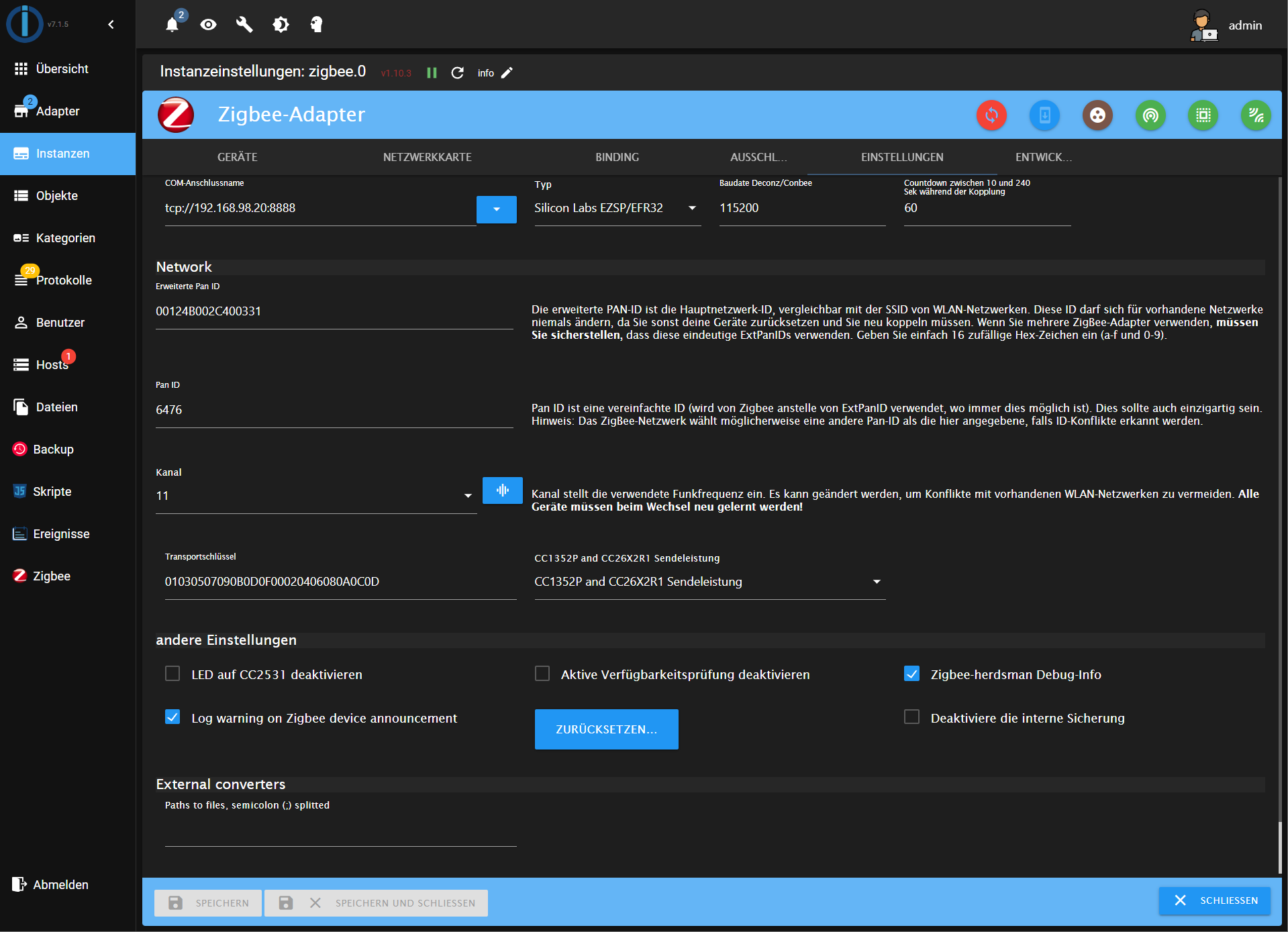Uncheck Zigbee-herdsman Debug-Info checkbox

(911, 674)
